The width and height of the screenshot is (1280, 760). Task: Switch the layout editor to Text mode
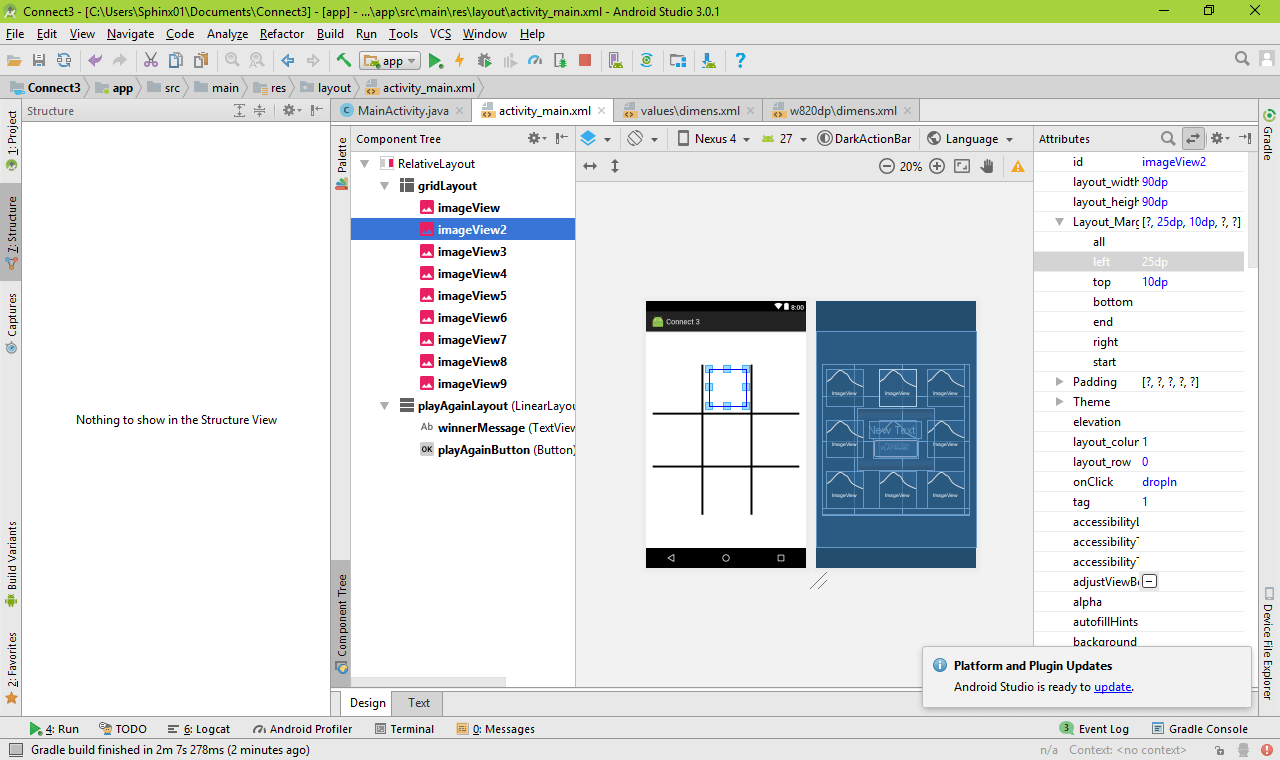[x=417, y=703]
